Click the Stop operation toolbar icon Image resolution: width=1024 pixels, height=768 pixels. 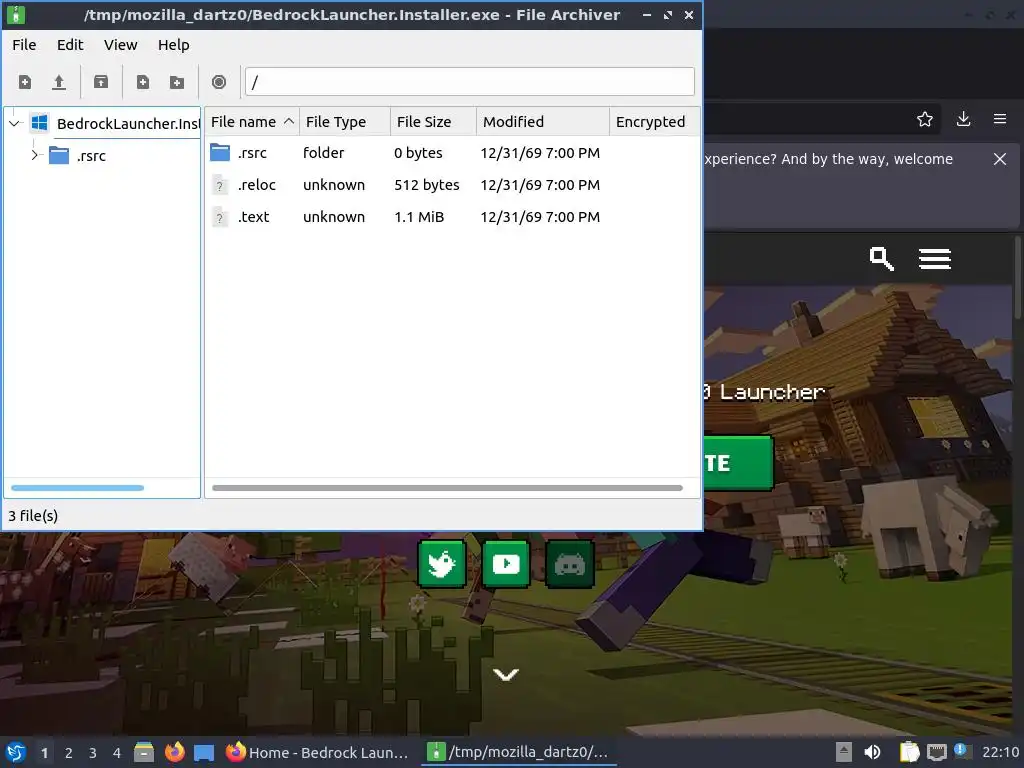(219, 82)
